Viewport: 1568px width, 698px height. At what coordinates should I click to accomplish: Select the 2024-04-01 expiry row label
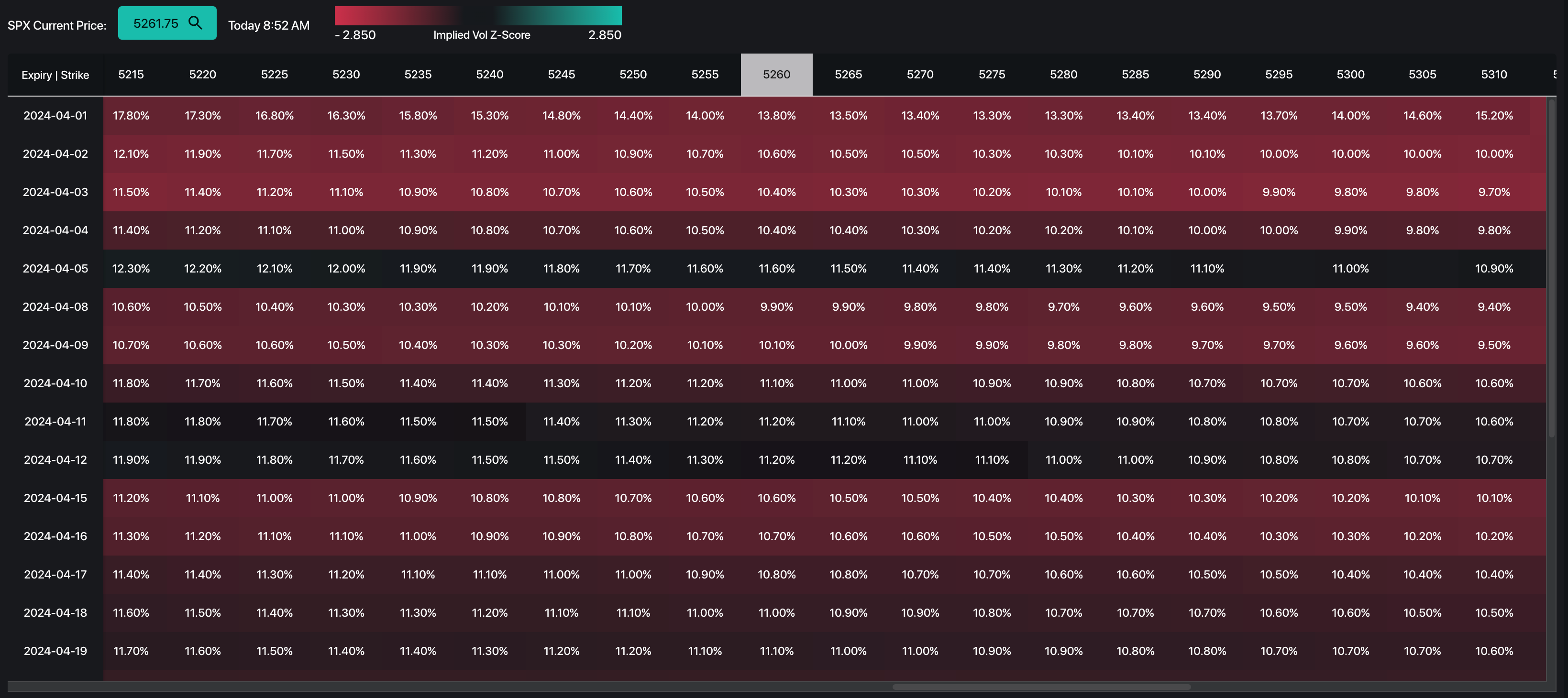point(55,116)
